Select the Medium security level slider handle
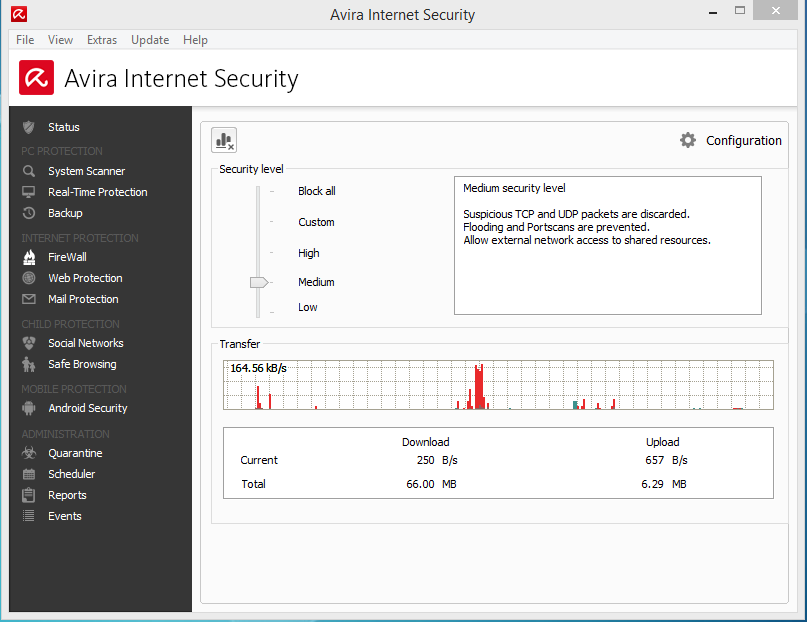Image resolution: width=807 pixels, height=622 pixels. click(x=259, y=283)
